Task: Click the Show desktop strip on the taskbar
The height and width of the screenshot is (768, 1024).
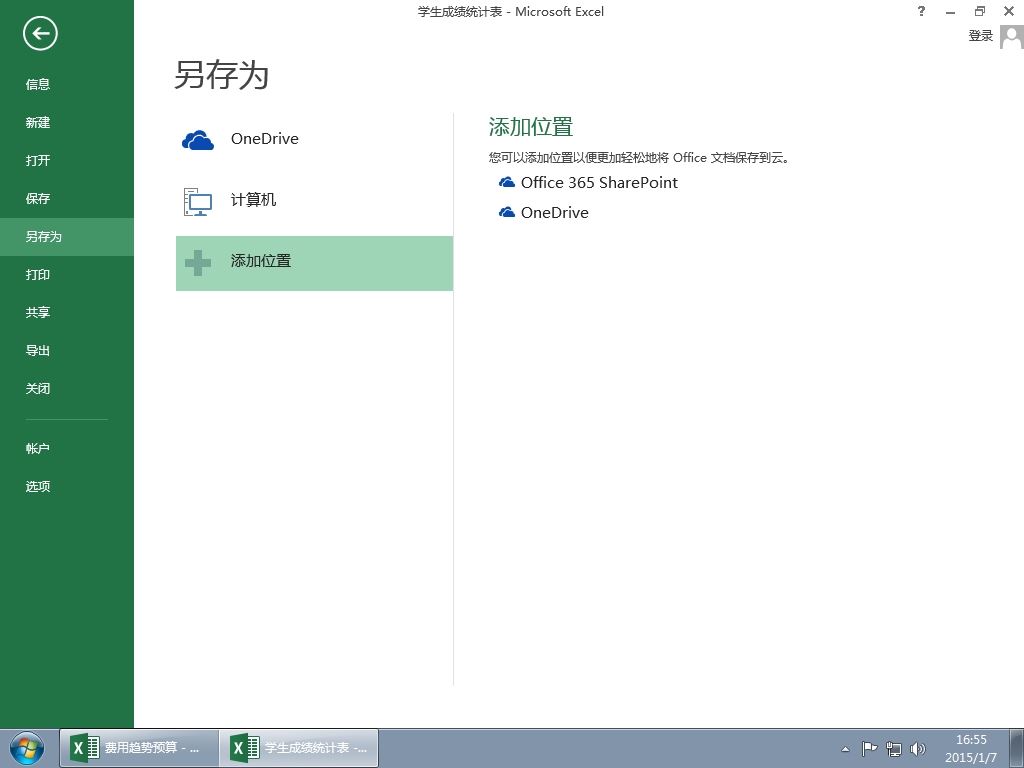Action: [1017, 748]
